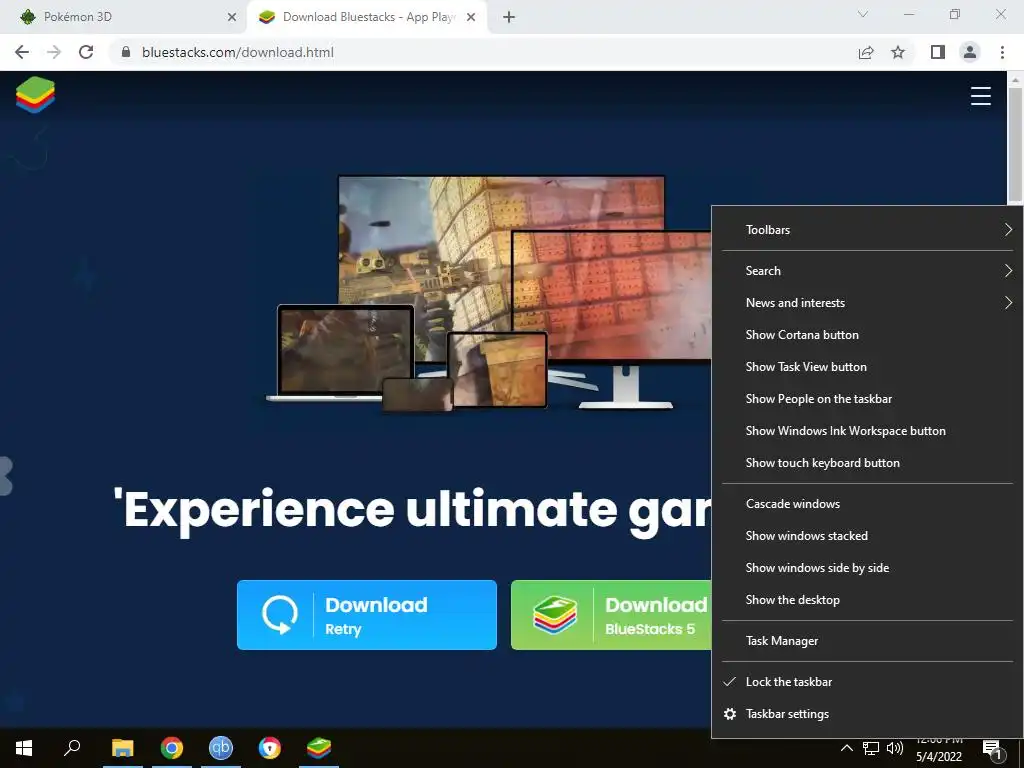The height and width of the screenshot is (768, 1024).
Task: Open Task Manager from context menu
Action: coord(867,641)
